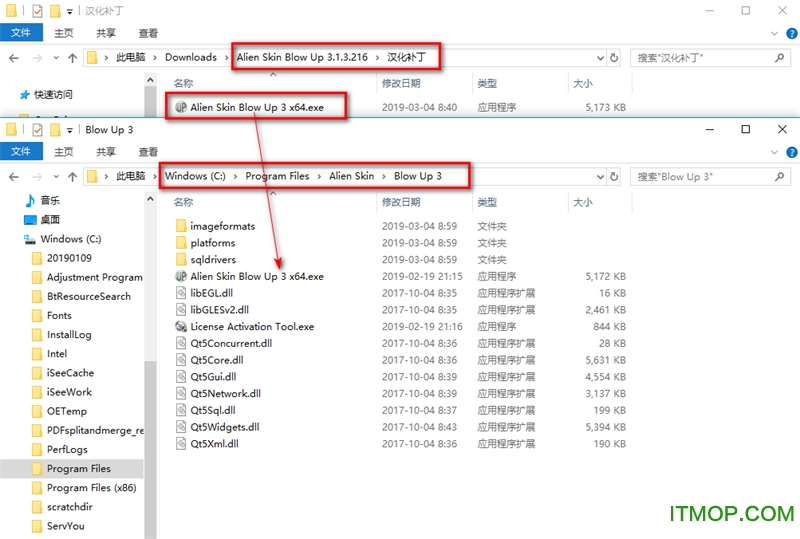
Task: Open help icon in 汉化补丁 window
Action: pyautogui.click(x=792, y=33)
